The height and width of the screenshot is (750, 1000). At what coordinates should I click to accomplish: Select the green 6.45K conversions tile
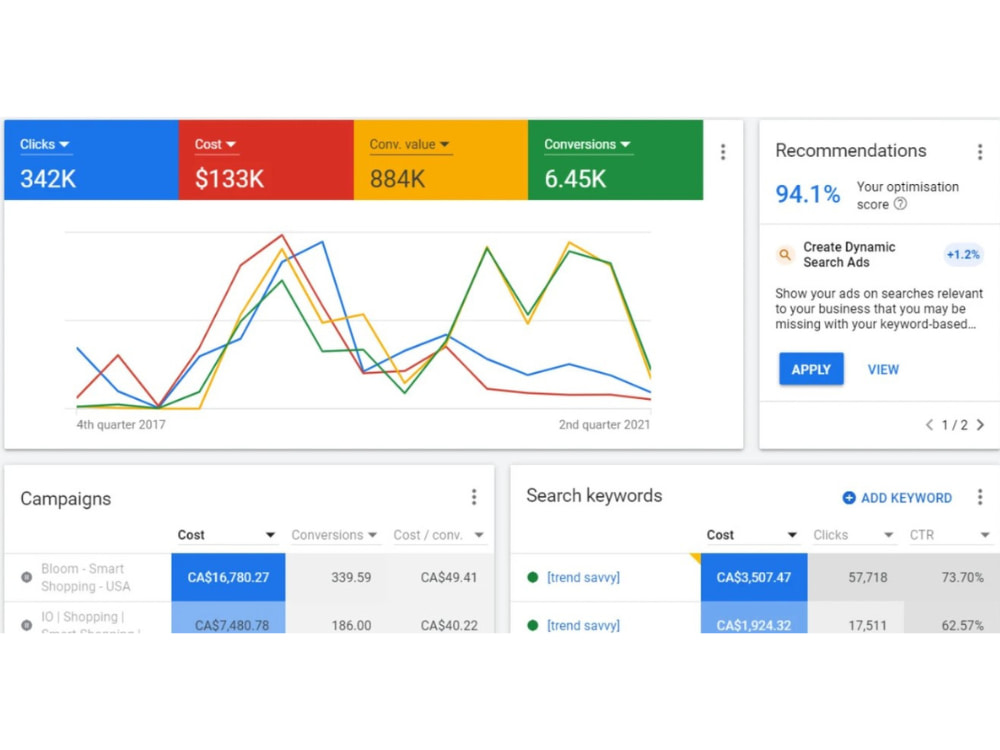point(615,160)
